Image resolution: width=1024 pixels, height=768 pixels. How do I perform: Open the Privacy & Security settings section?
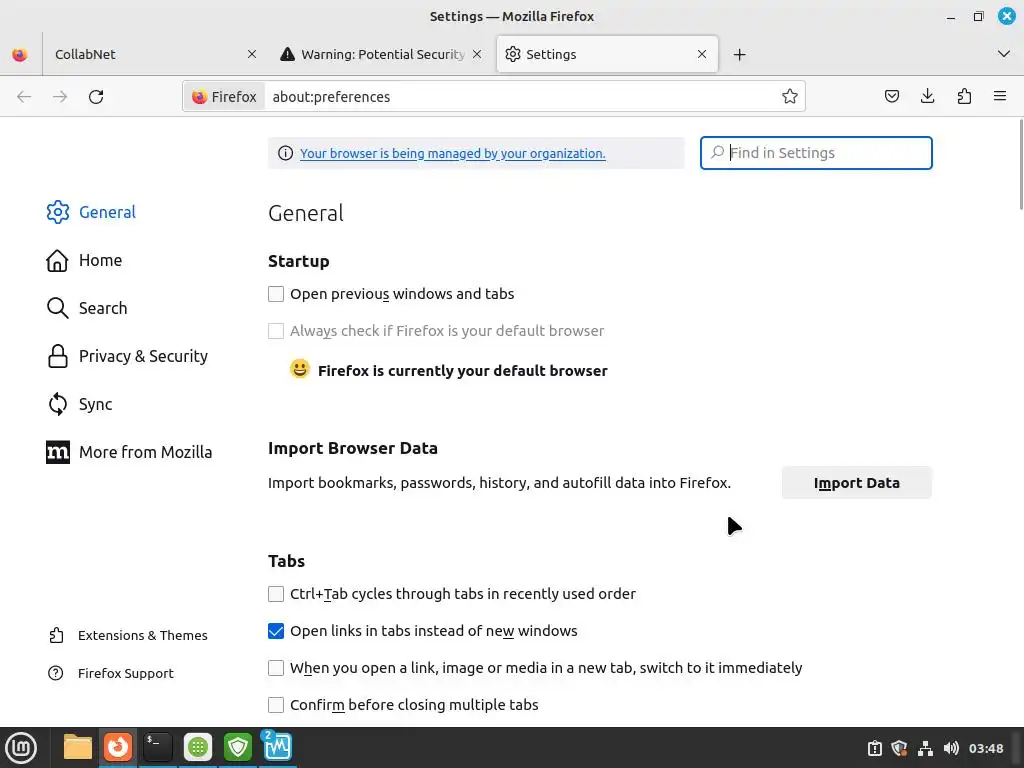click(x=142, y=356)
